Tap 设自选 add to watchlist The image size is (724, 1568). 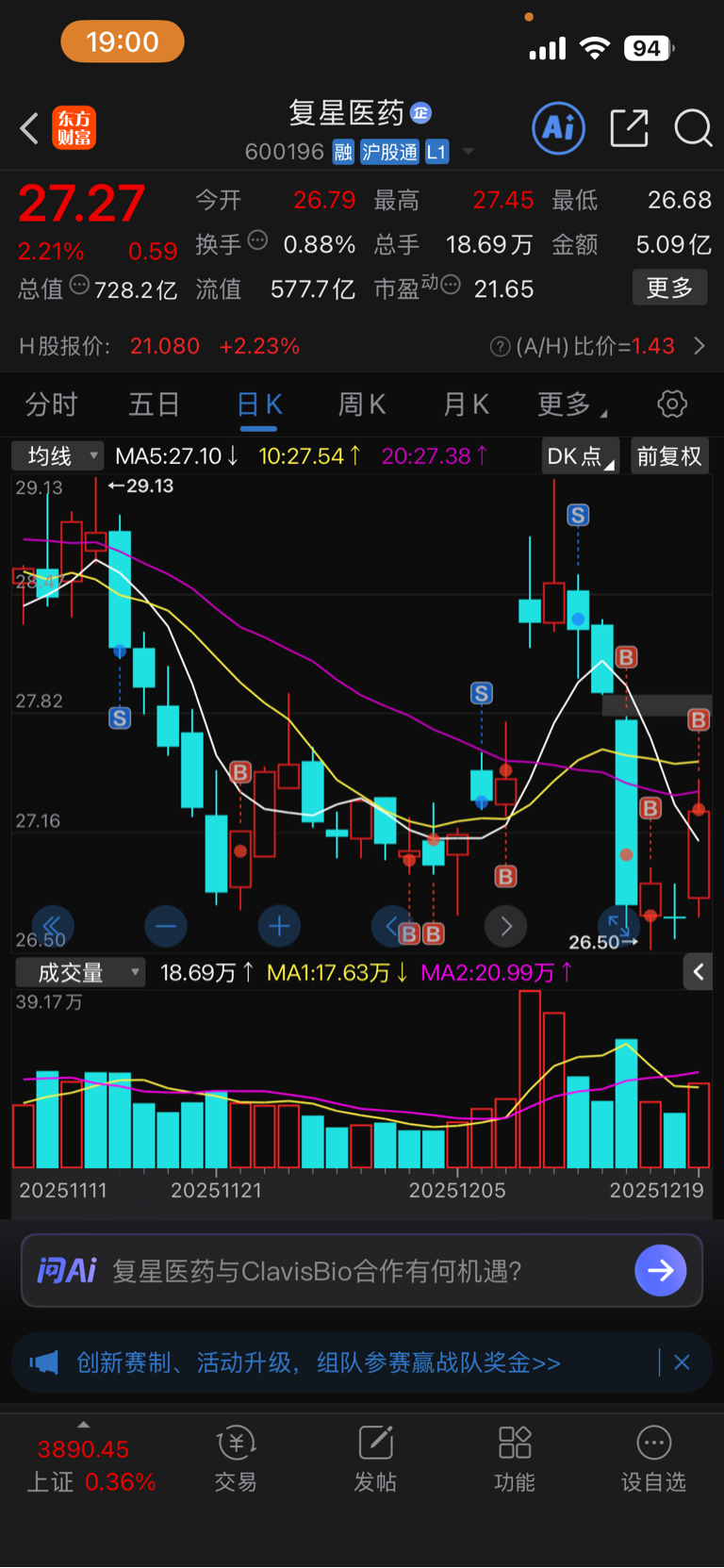(x=653, y=1460)
